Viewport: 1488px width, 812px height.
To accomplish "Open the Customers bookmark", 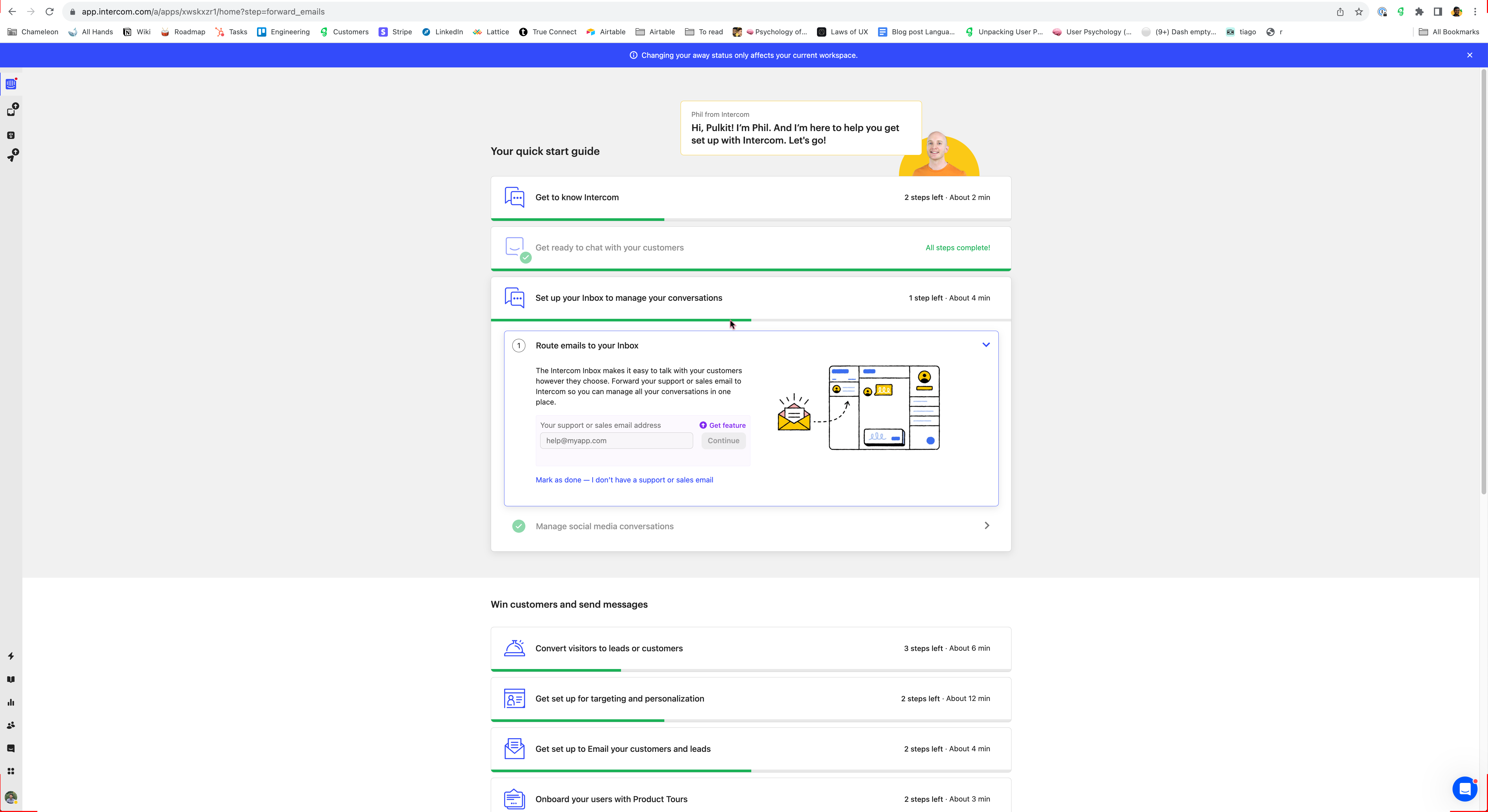I will (344, 32).
